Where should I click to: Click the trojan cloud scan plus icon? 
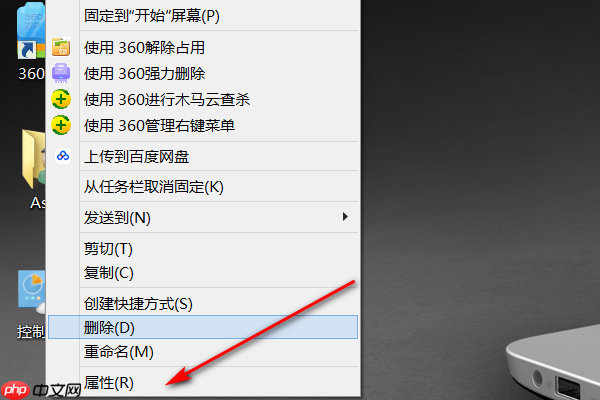point(61,99)
